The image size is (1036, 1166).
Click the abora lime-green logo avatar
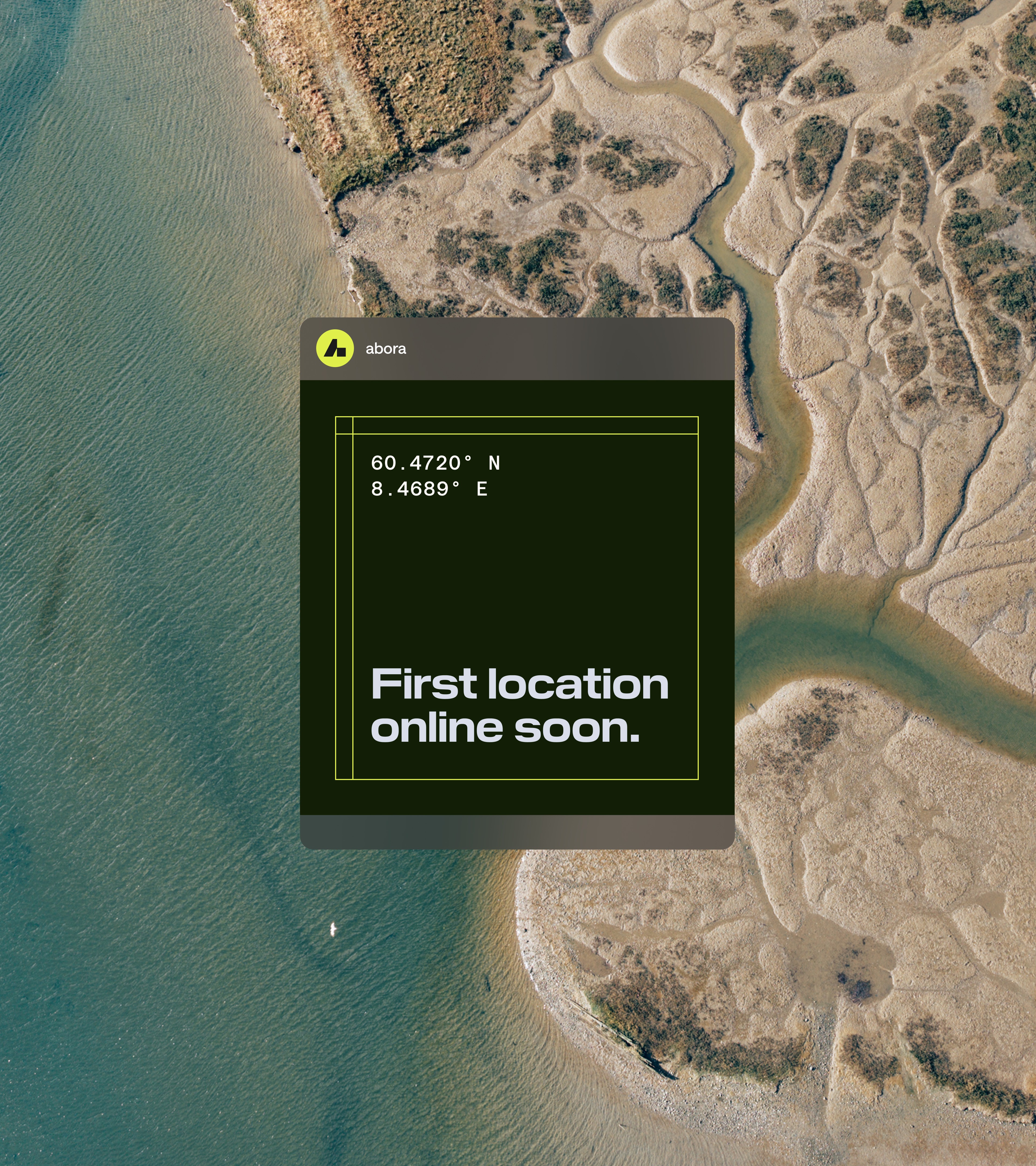335,348
